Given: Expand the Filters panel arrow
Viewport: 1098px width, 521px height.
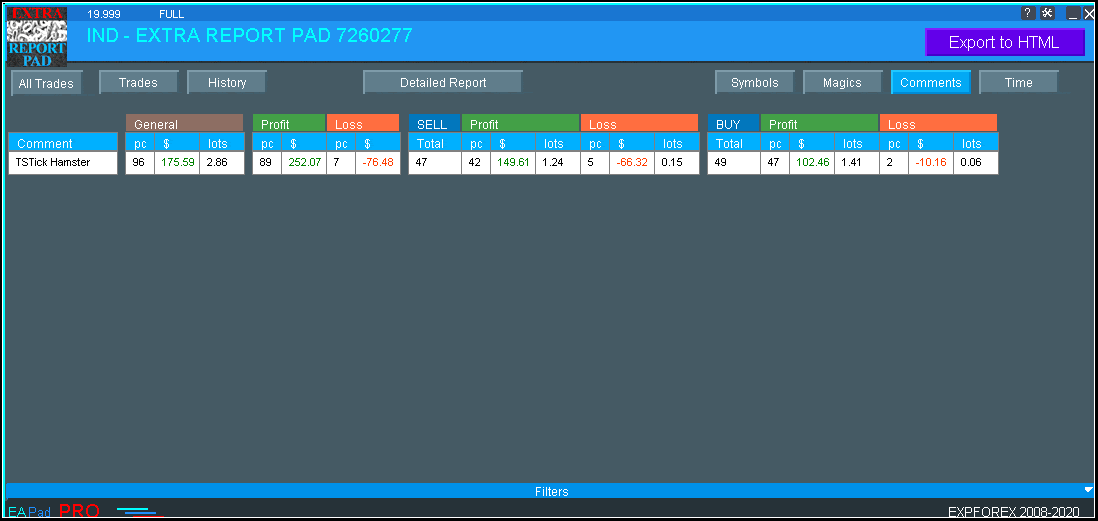Looking at the screenshot, I should point(1088,490).
